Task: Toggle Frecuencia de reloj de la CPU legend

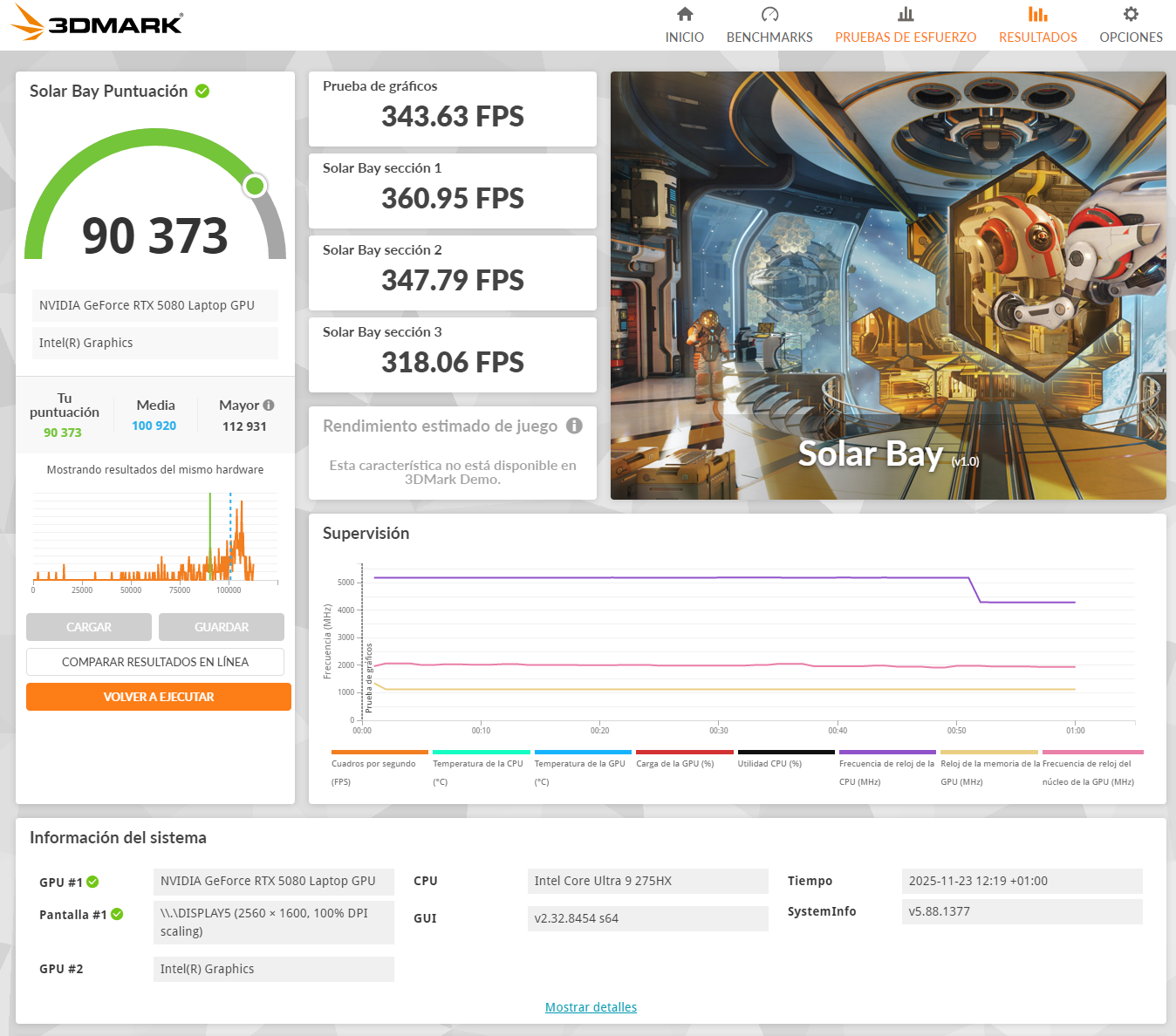Action: click(887, 752)
